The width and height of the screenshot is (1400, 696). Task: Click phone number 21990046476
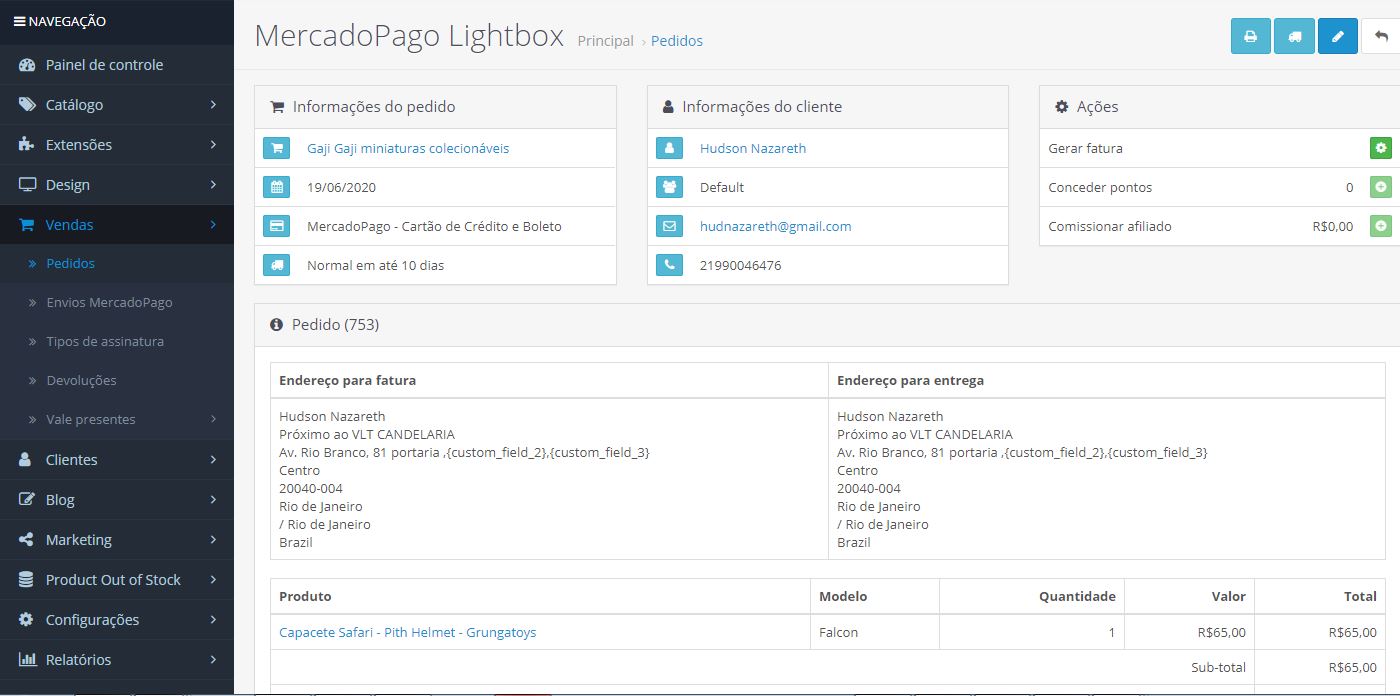coord(741,265)
